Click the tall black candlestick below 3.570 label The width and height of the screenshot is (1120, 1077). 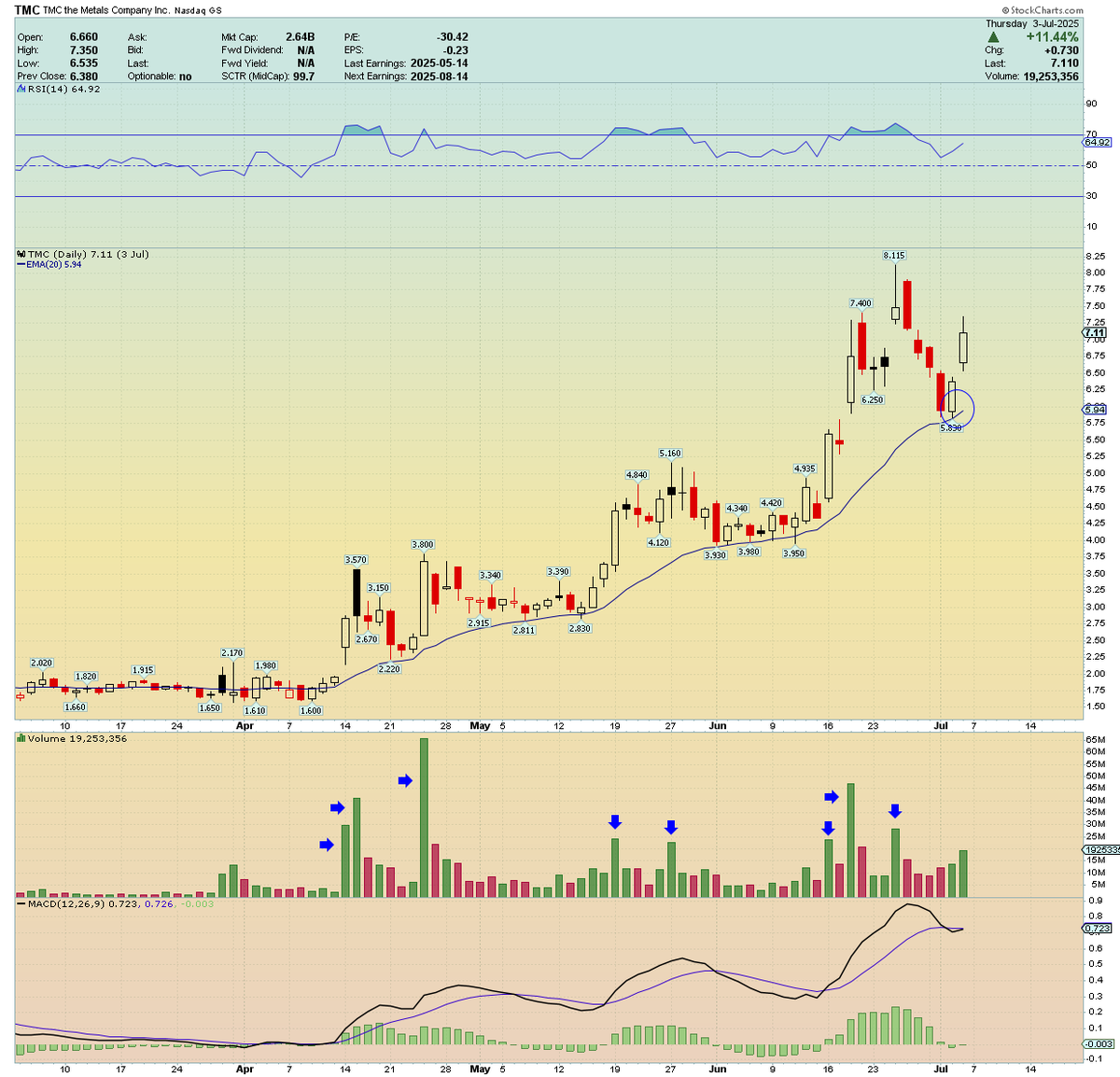click(x=356, y=593)
